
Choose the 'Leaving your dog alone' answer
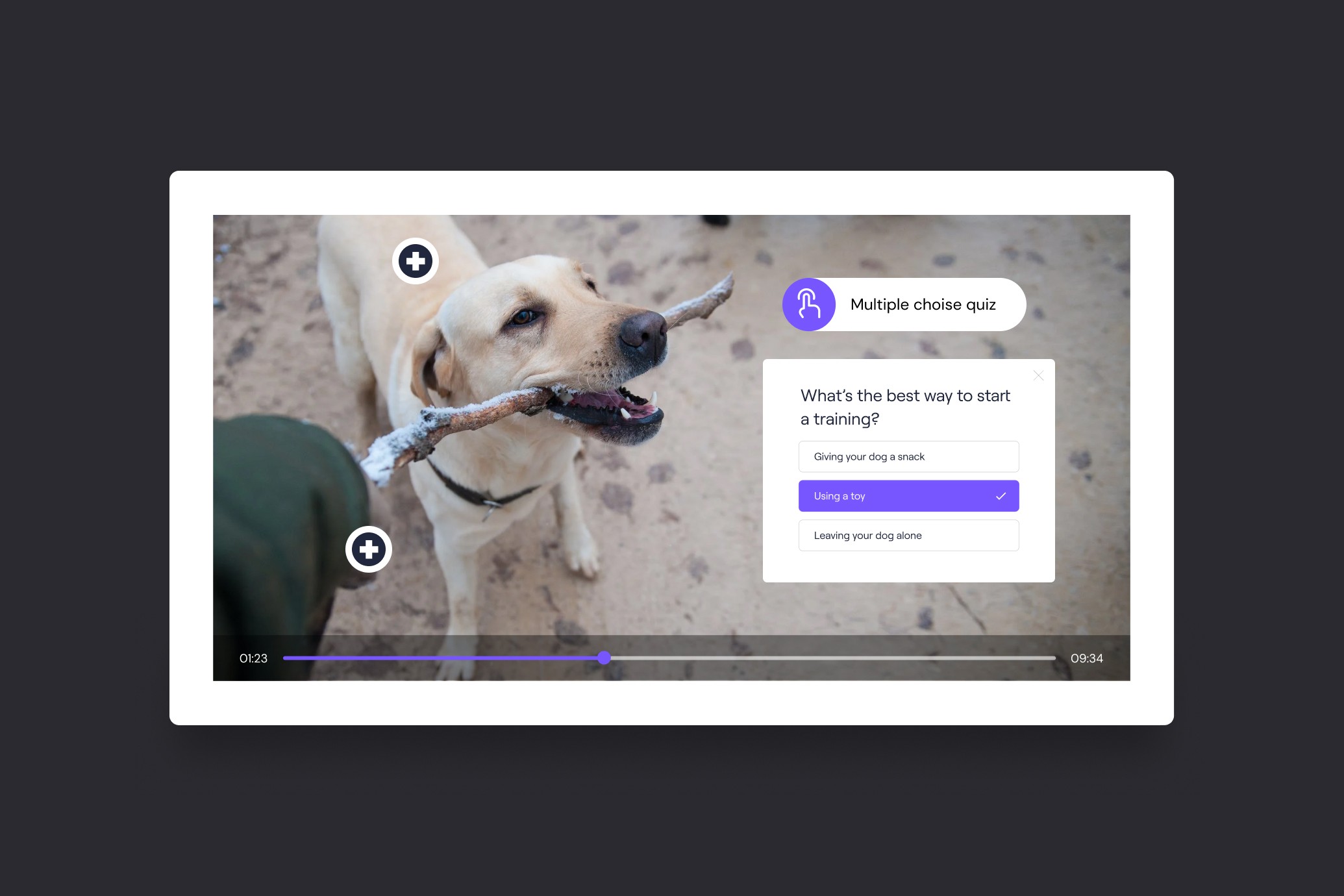click(908, 536)
